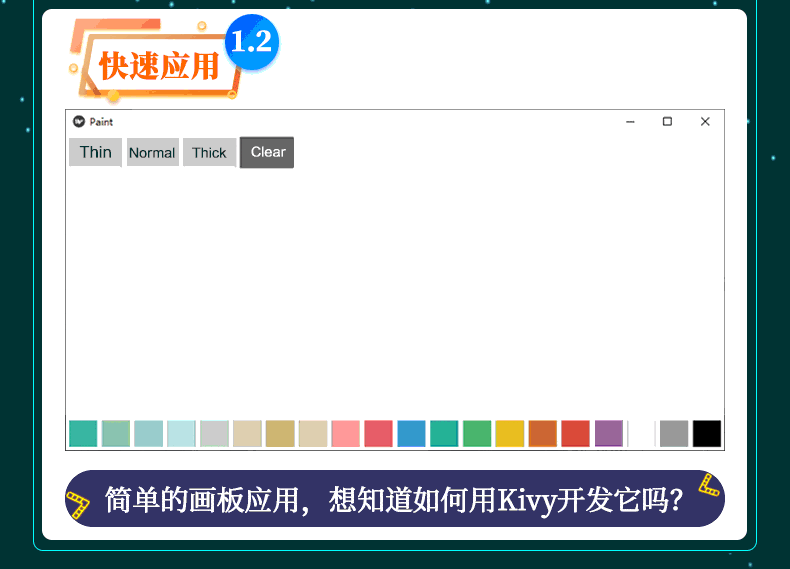The height and width of the screenshot is (569, 790).
Task: Select the khaki swatch between the beige ones
Action: pos(280,434)
